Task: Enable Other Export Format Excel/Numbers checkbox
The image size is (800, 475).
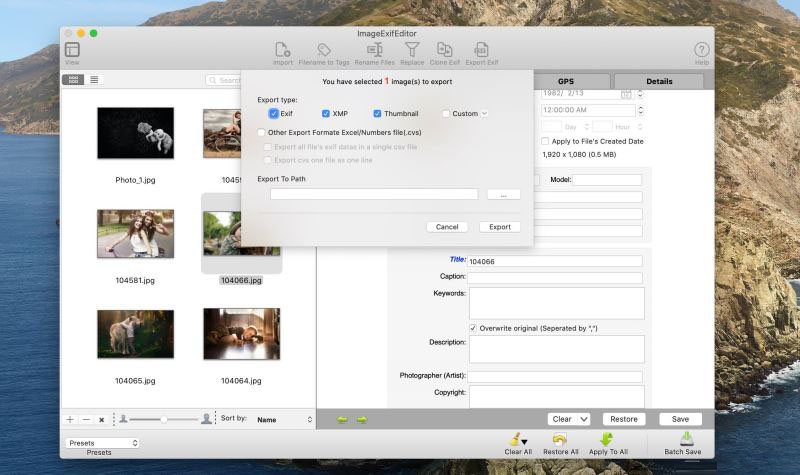Action: tap(261, 132)
